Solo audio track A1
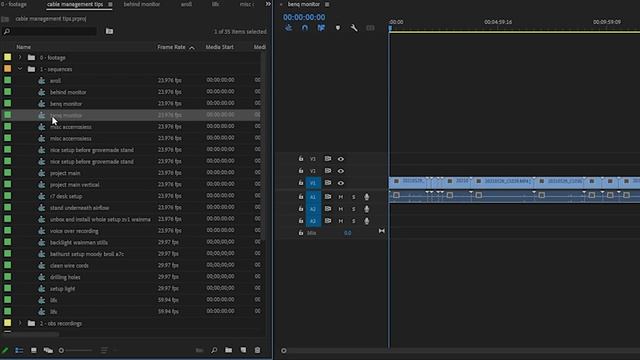640x360 pixels. [x=353, y=197]
